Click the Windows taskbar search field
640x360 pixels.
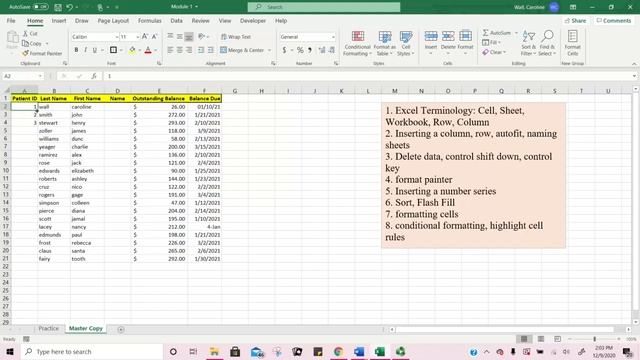[92, 351]
